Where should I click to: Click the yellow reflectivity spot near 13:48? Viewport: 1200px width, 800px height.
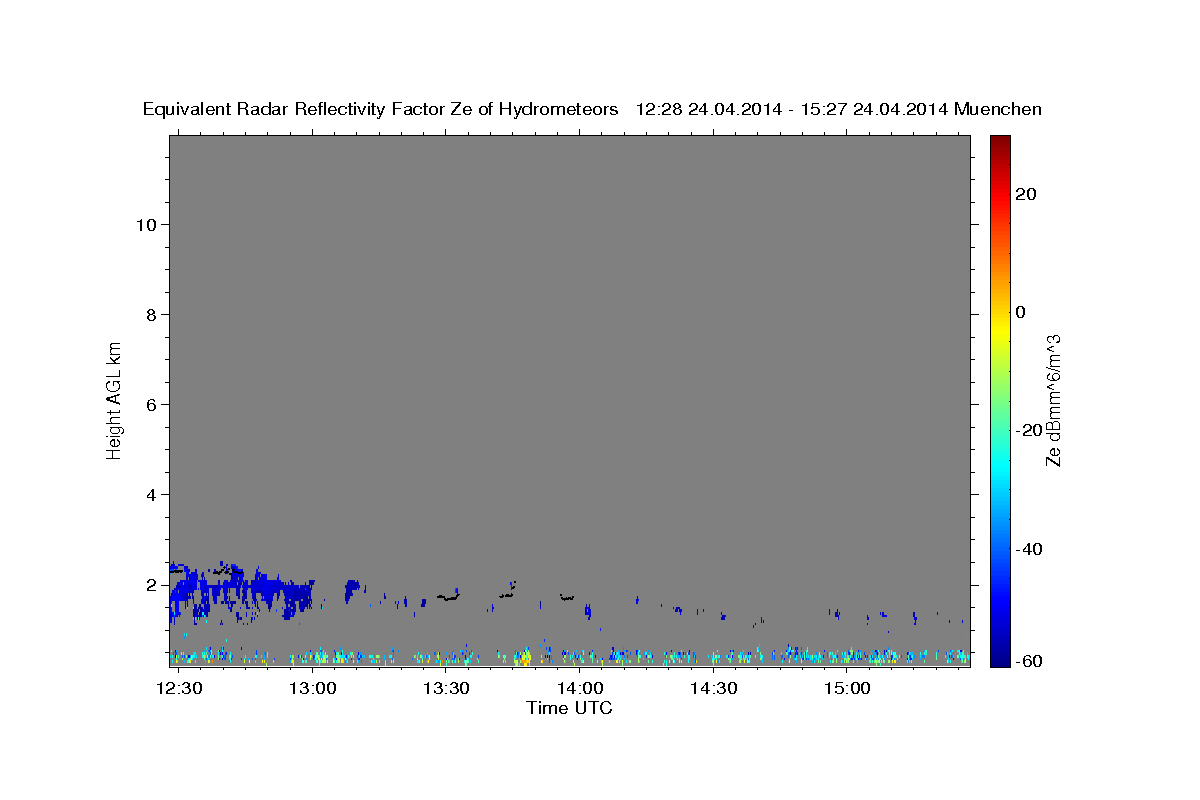tap(526, 658)
